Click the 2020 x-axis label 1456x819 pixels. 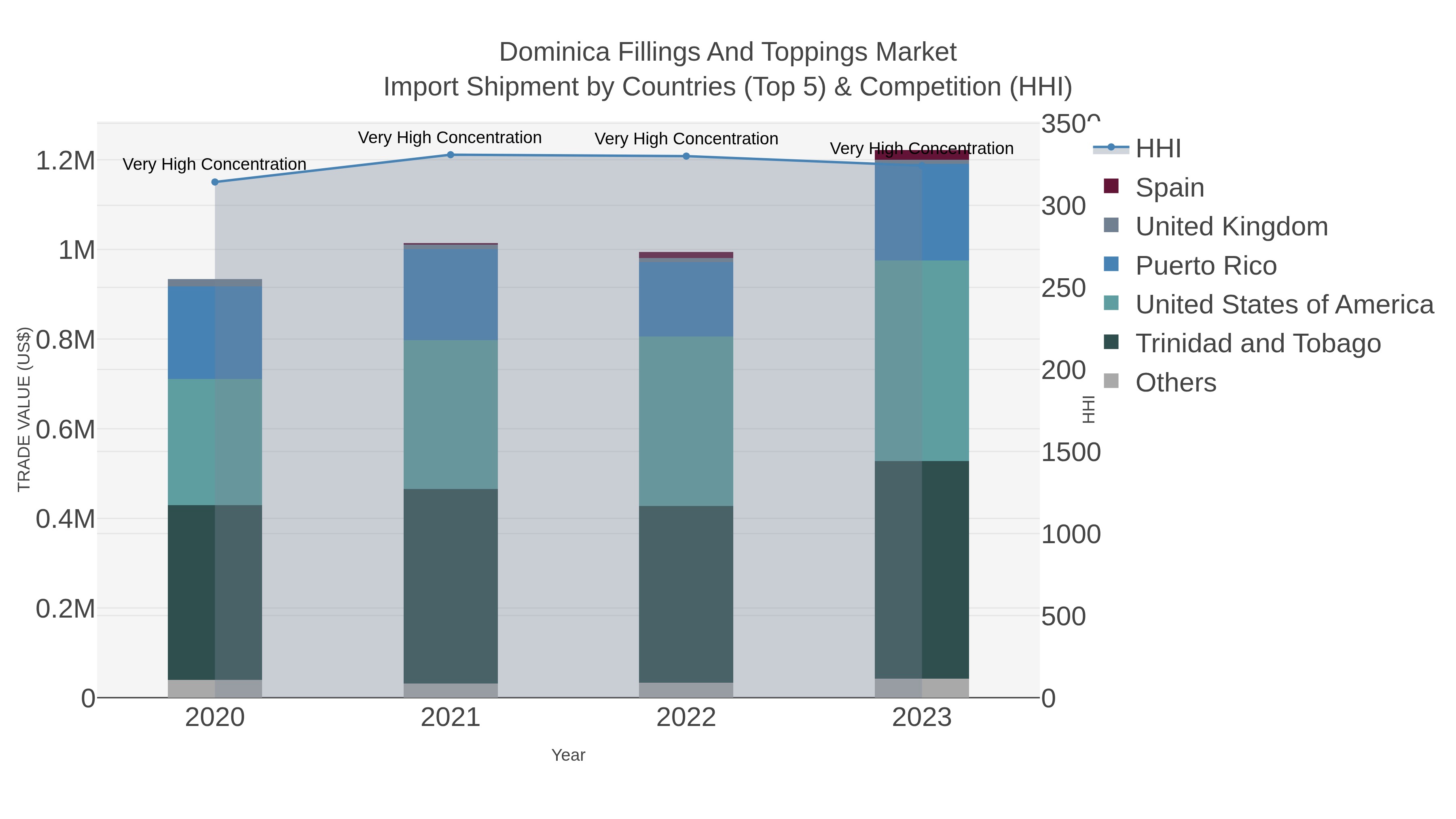[215, 718]
